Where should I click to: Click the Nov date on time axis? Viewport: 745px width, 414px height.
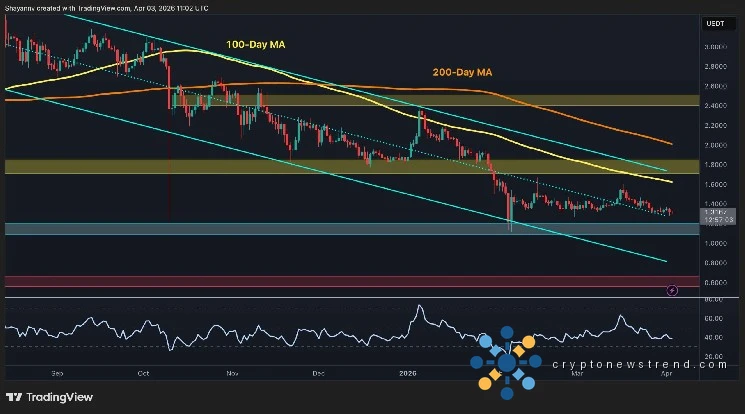click(231, 373)
